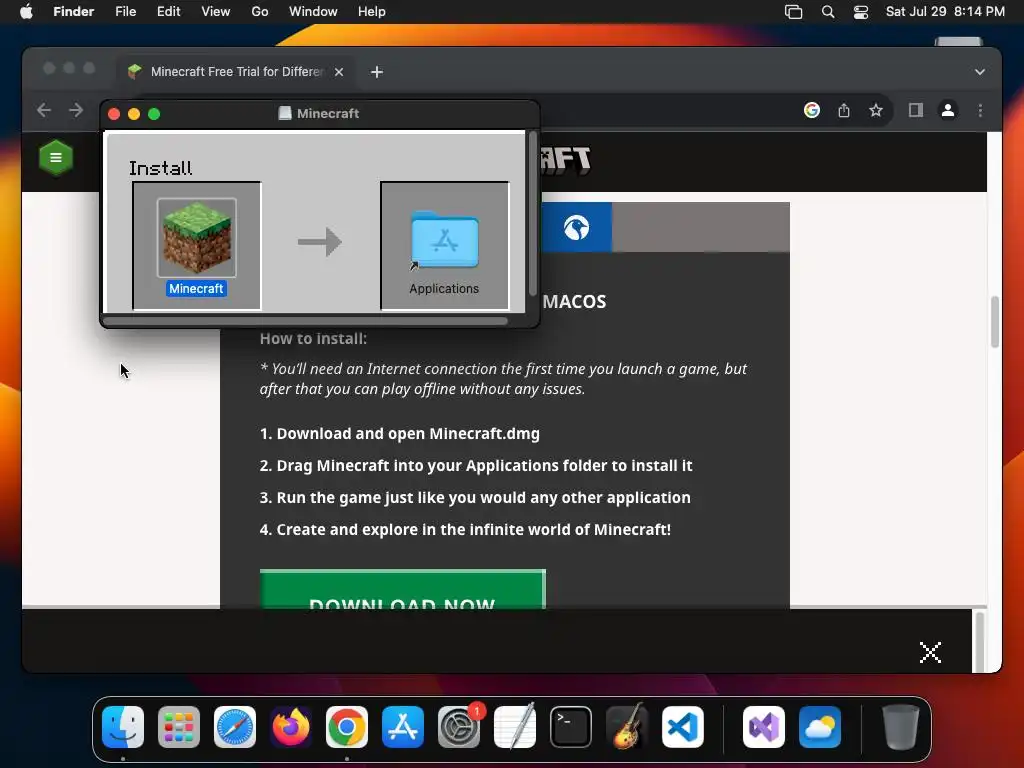Close the Minecraft Free Trial tab
The width and height of the screenshot is (1024, 768).
339,72
